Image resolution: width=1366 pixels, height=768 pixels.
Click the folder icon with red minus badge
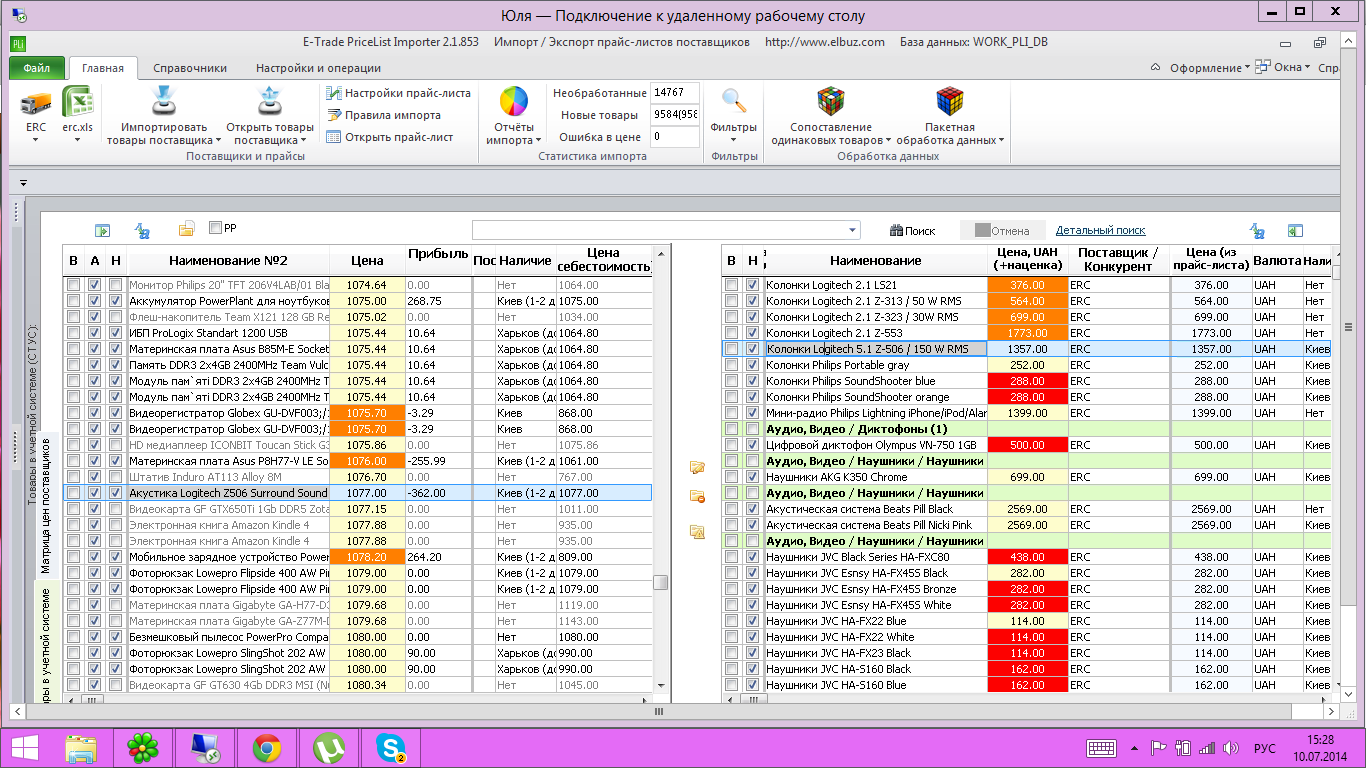coord(697,496)
